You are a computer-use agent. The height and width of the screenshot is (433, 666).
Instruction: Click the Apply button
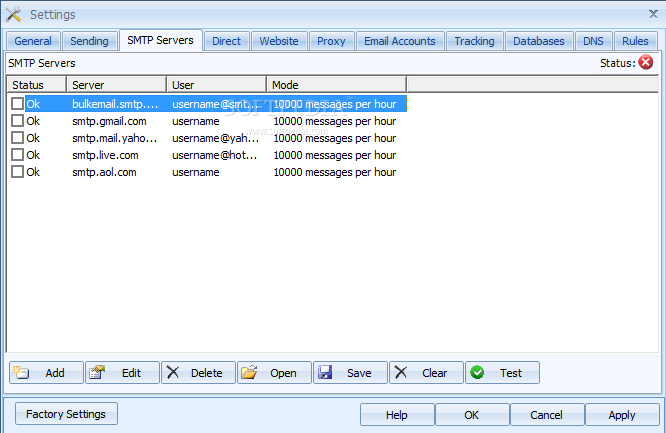point(622,415)
